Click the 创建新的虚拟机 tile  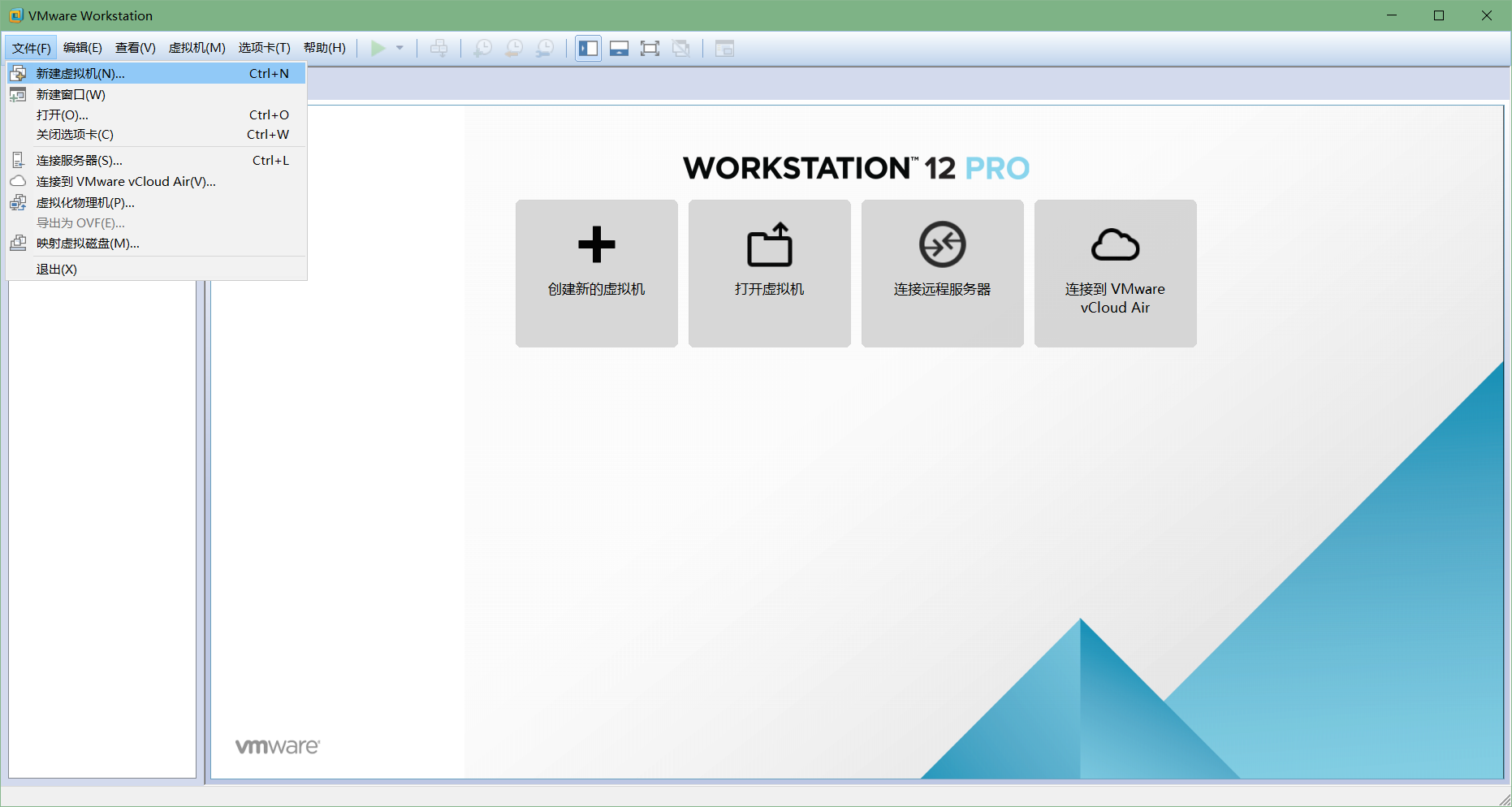tap(596, 273)
